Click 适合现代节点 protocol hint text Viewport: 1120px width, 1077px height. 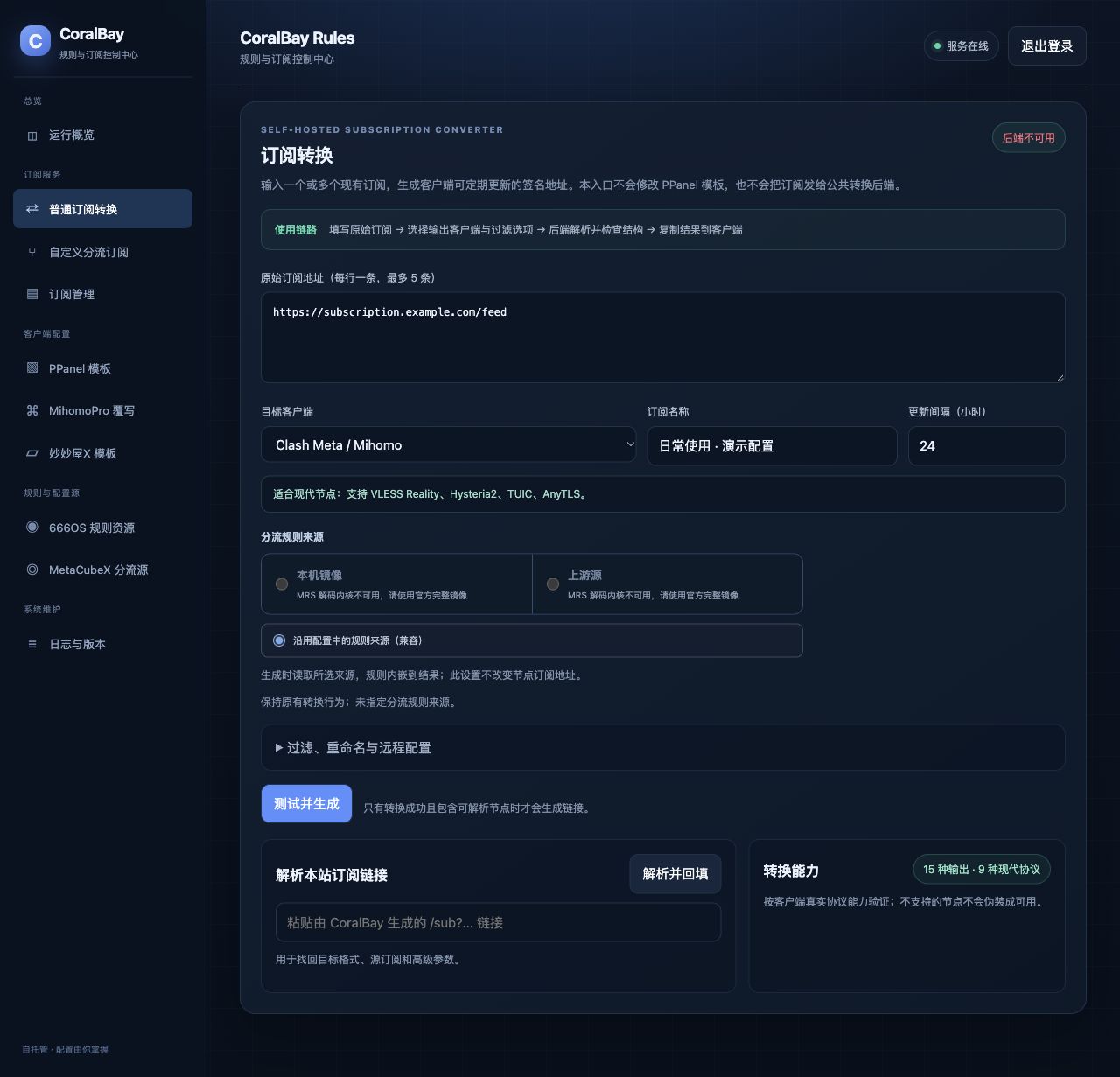(x=431, y=494)
